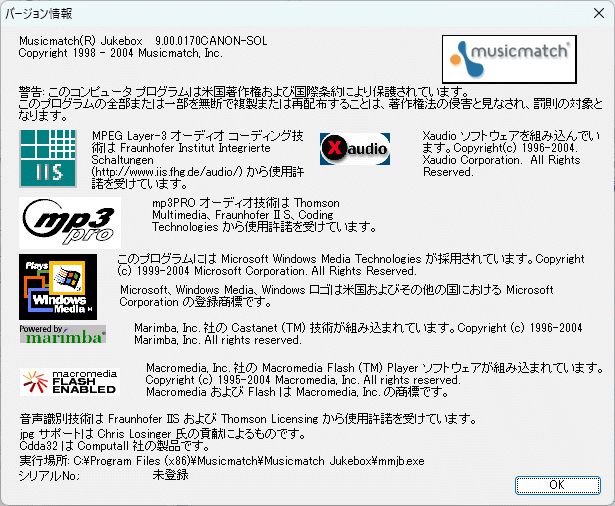Click the Plays Windows Media logo
This screenshot has width=615, height=506.
[58, 287]
